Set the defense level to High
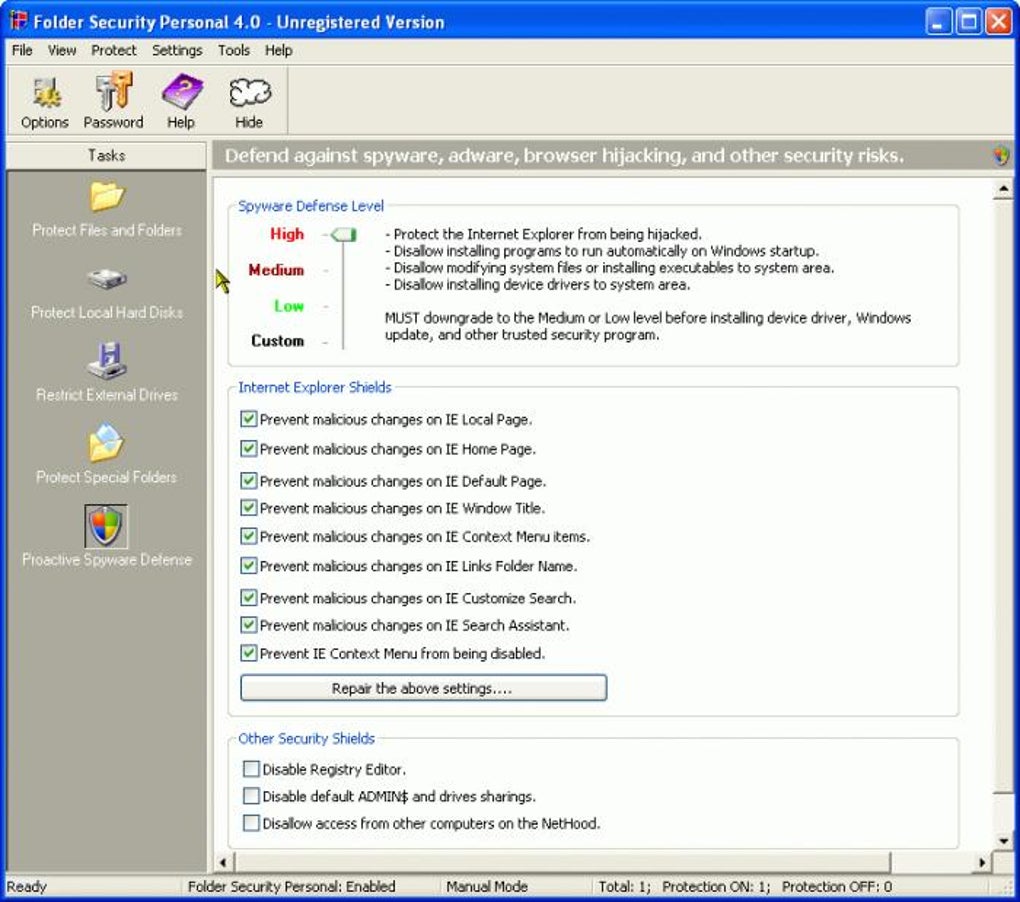This screenshot has height=902, width=1020. 287,234
